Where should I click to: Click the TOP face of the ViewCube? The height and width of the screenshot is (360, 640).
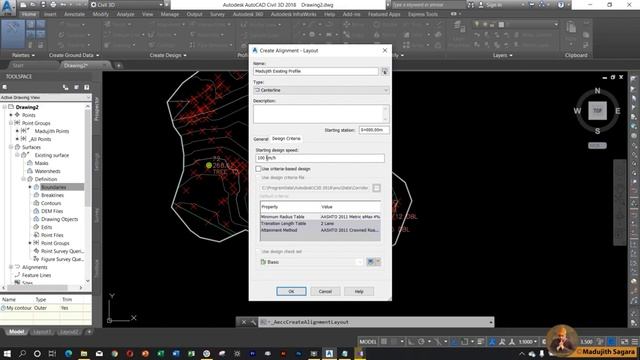(x=597, y=111)
